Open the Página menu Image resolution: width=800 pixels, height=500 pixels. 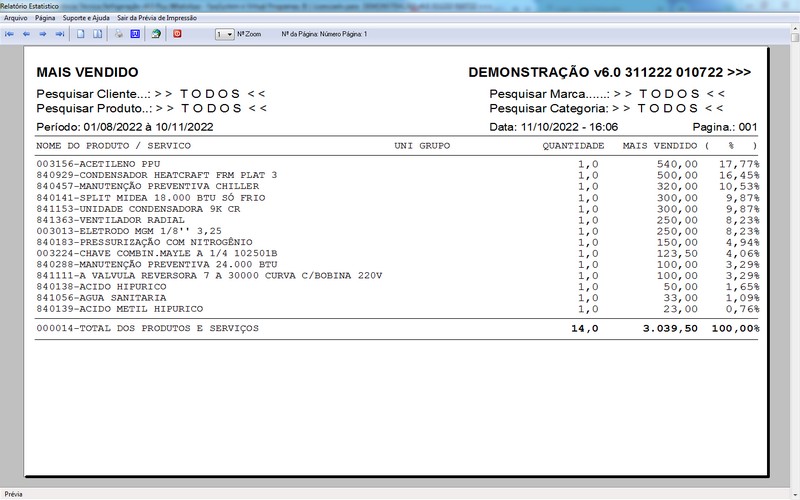tap(45, 18)
